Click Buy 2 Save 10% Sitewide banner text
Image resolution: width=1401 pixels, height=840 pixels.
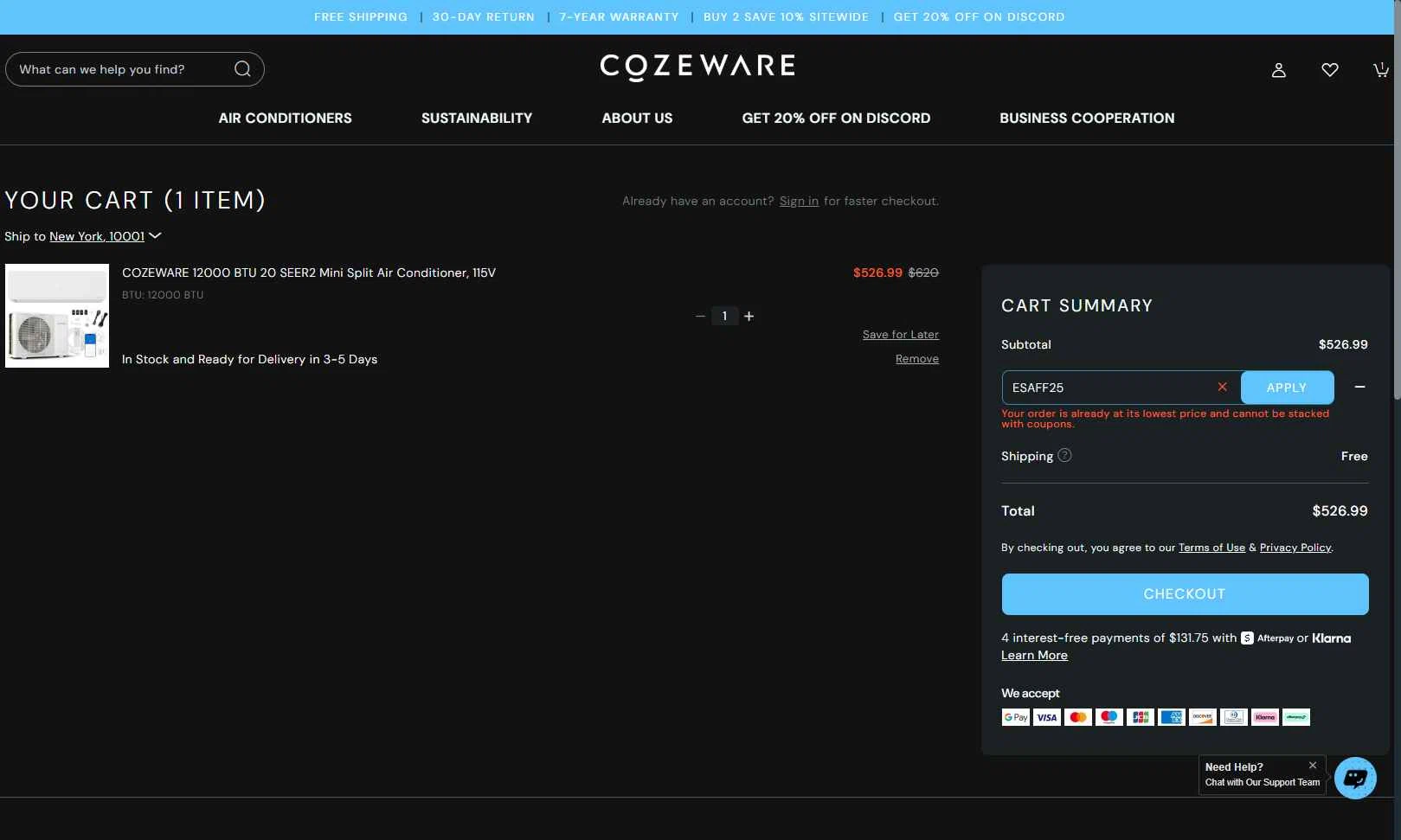click(x=786, y=17)
